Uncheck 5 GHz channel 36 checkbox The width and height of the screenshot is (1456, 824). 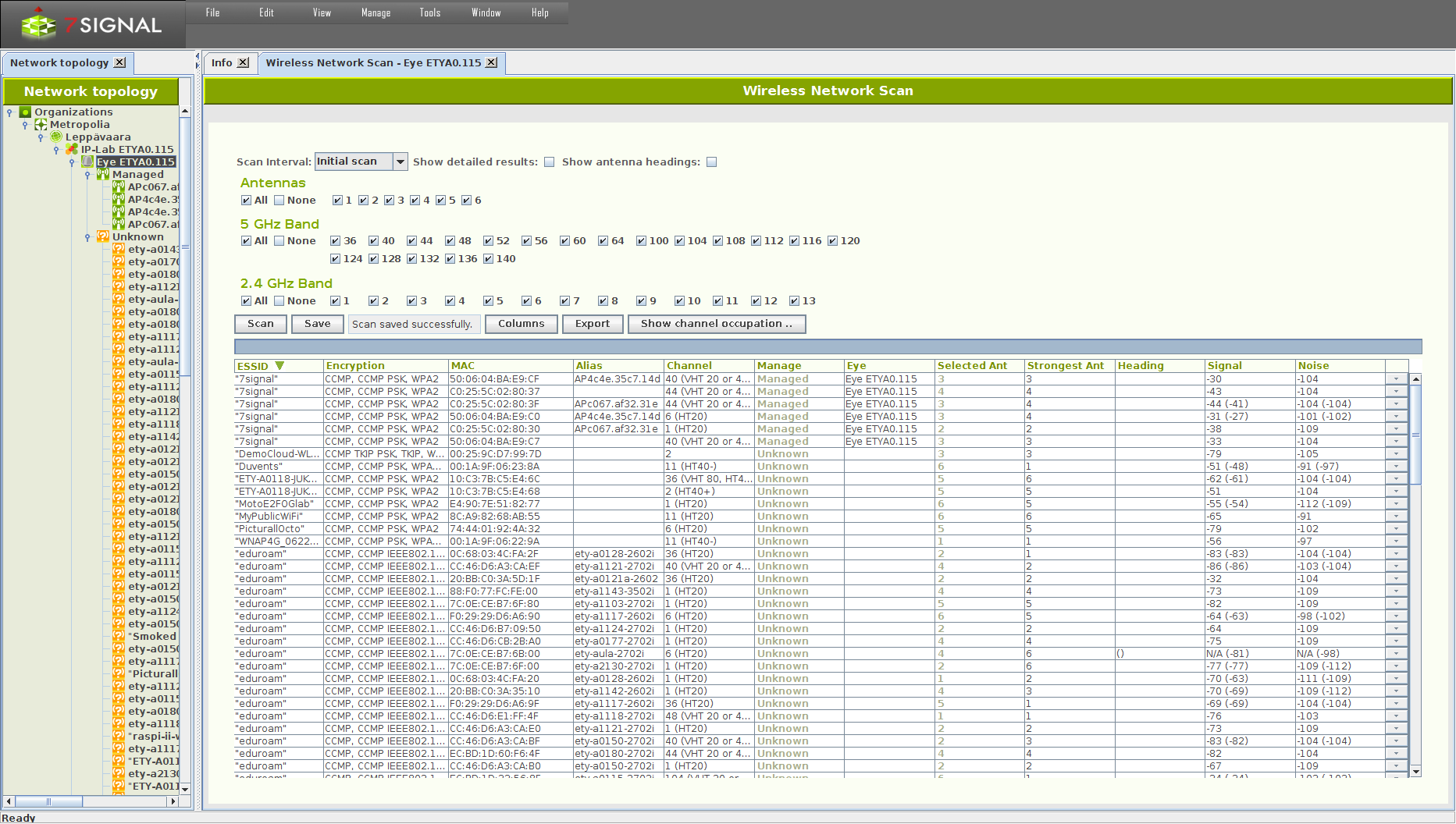point(336,241)
